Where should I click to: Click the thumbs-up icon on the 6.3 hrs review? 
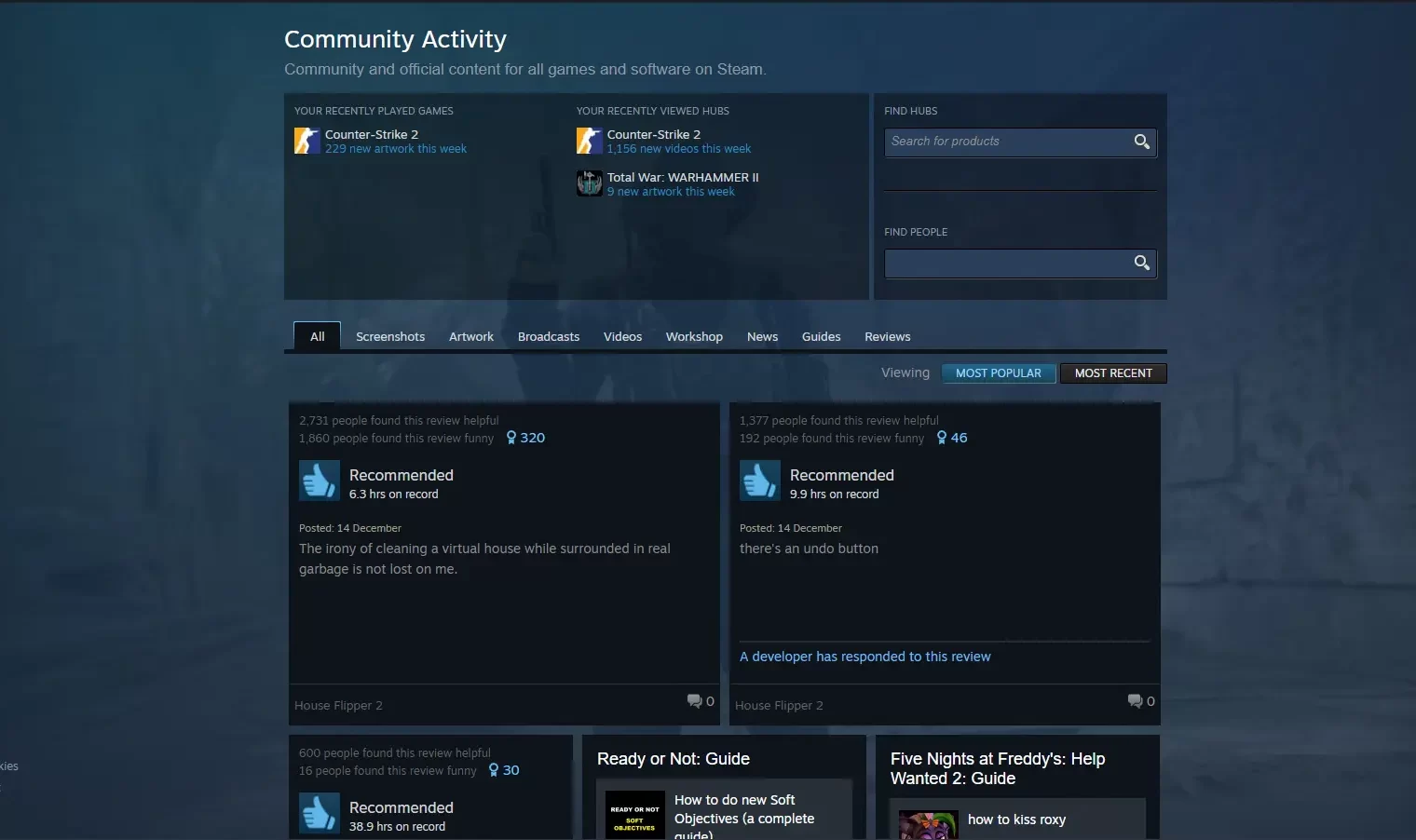(320, 481)
